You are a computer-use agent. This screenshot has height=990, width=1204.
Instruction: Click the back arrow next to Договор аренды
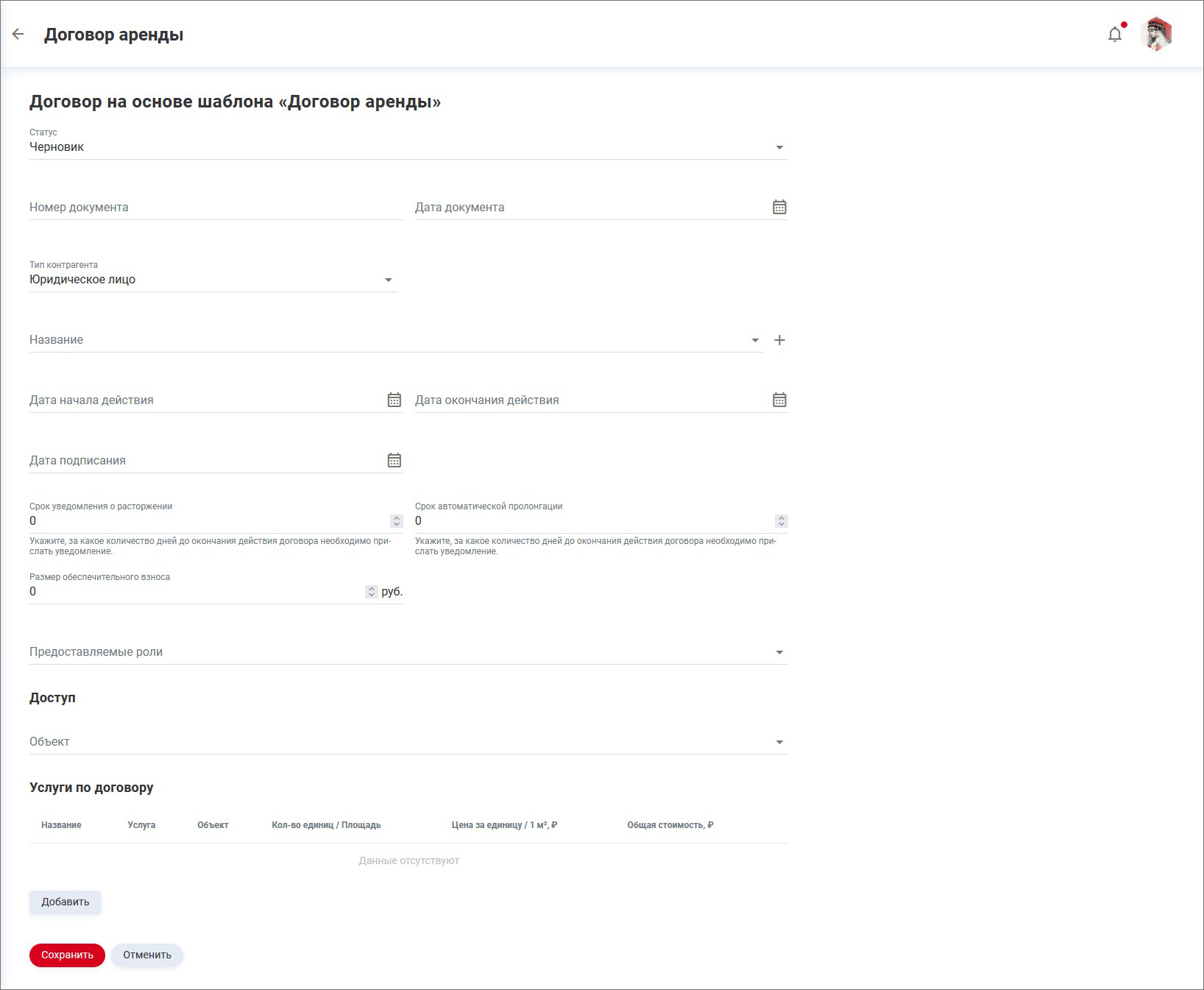18,35
